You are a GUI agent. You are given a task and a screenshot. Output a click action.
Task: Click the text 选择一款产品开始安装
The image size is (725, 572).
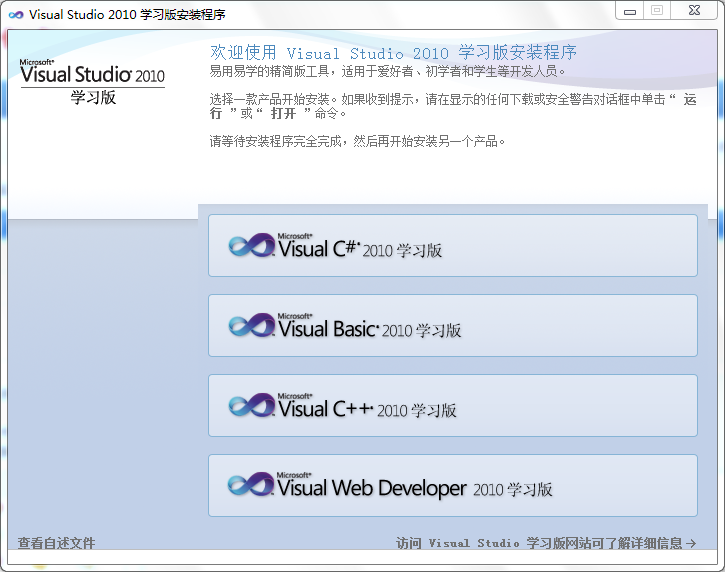pos(270,99)
